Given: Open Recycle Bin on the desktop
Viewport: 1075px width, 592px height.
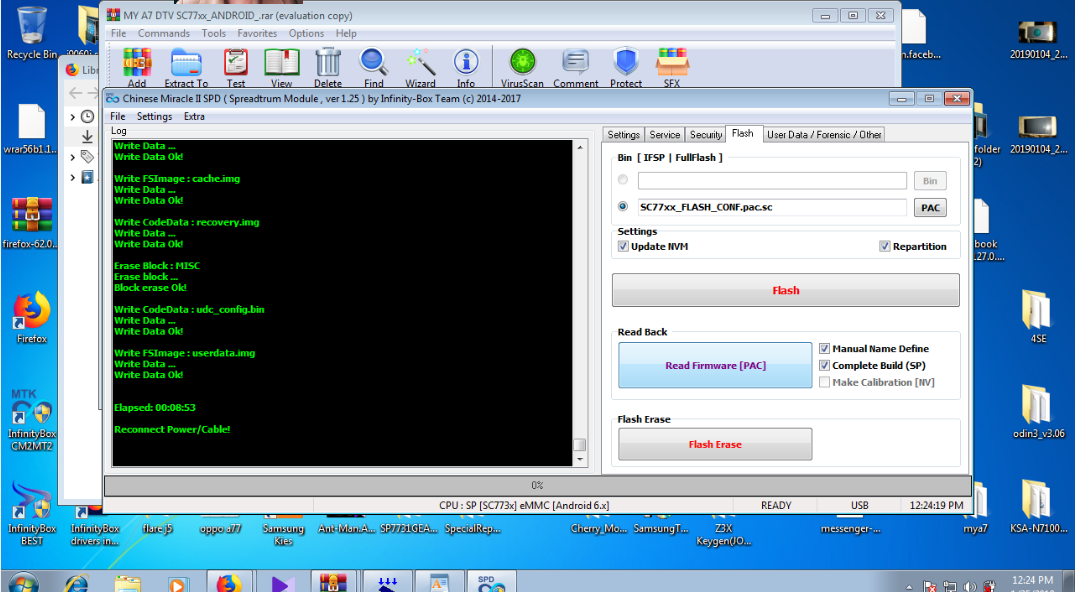Looking at the screenshot, I should pyautogui.click(x=32, y=33).
